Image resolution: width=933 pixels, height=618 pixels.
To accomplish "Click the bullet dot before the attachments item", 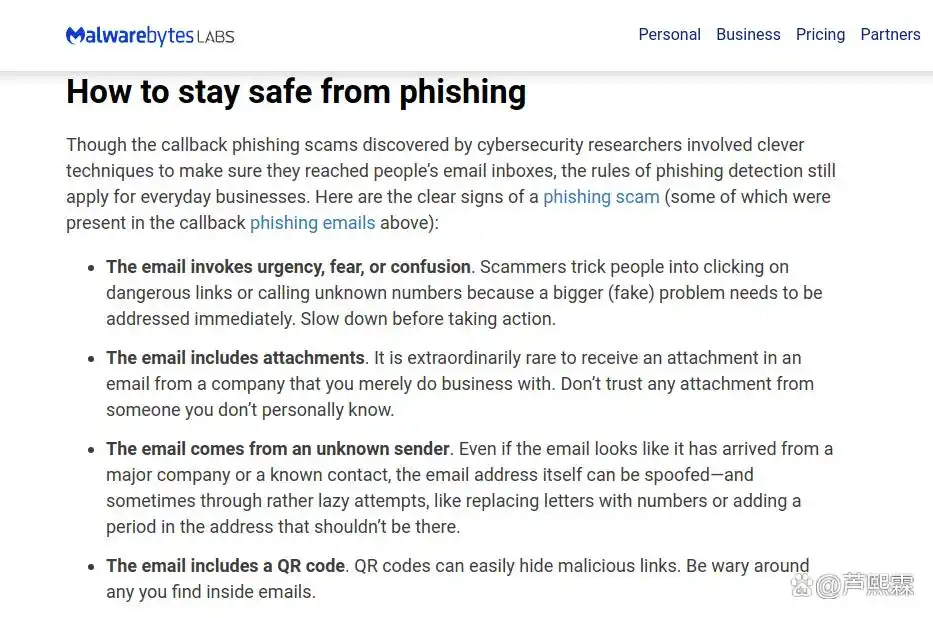I will click(x=91, y=359).
